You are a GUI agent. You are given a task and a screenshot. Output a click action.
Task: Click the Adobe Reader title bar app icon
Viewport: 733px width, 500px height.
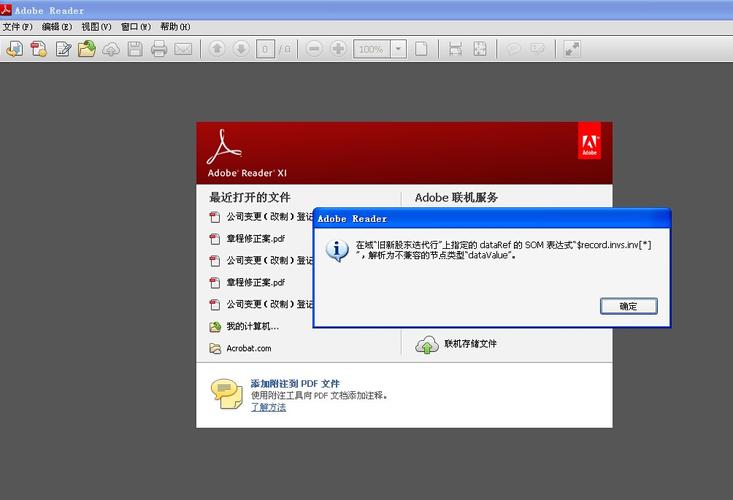pyautogui.click(x=6, y=9)
